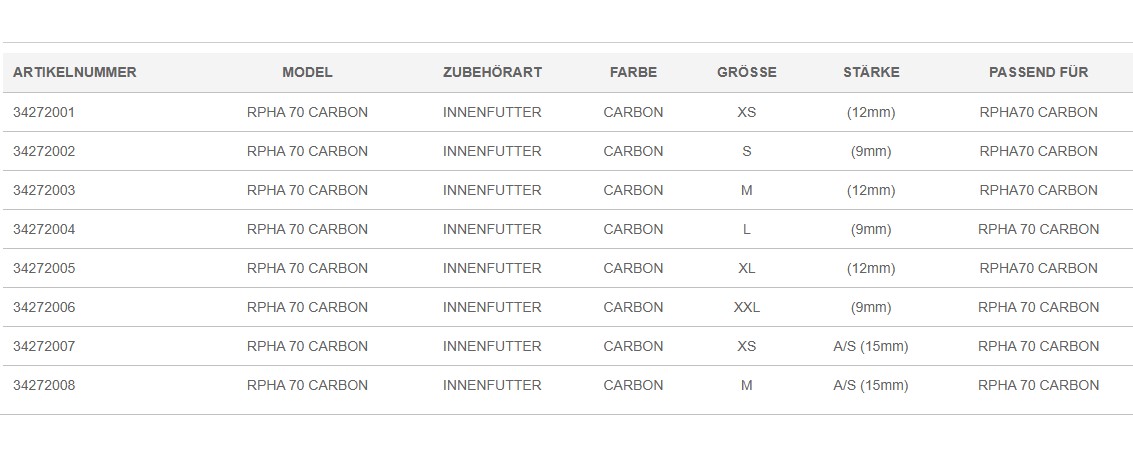Screen dimensions: 1133x475
Task: Click the ARTIKELNUMMER column header
Action: 74,72
